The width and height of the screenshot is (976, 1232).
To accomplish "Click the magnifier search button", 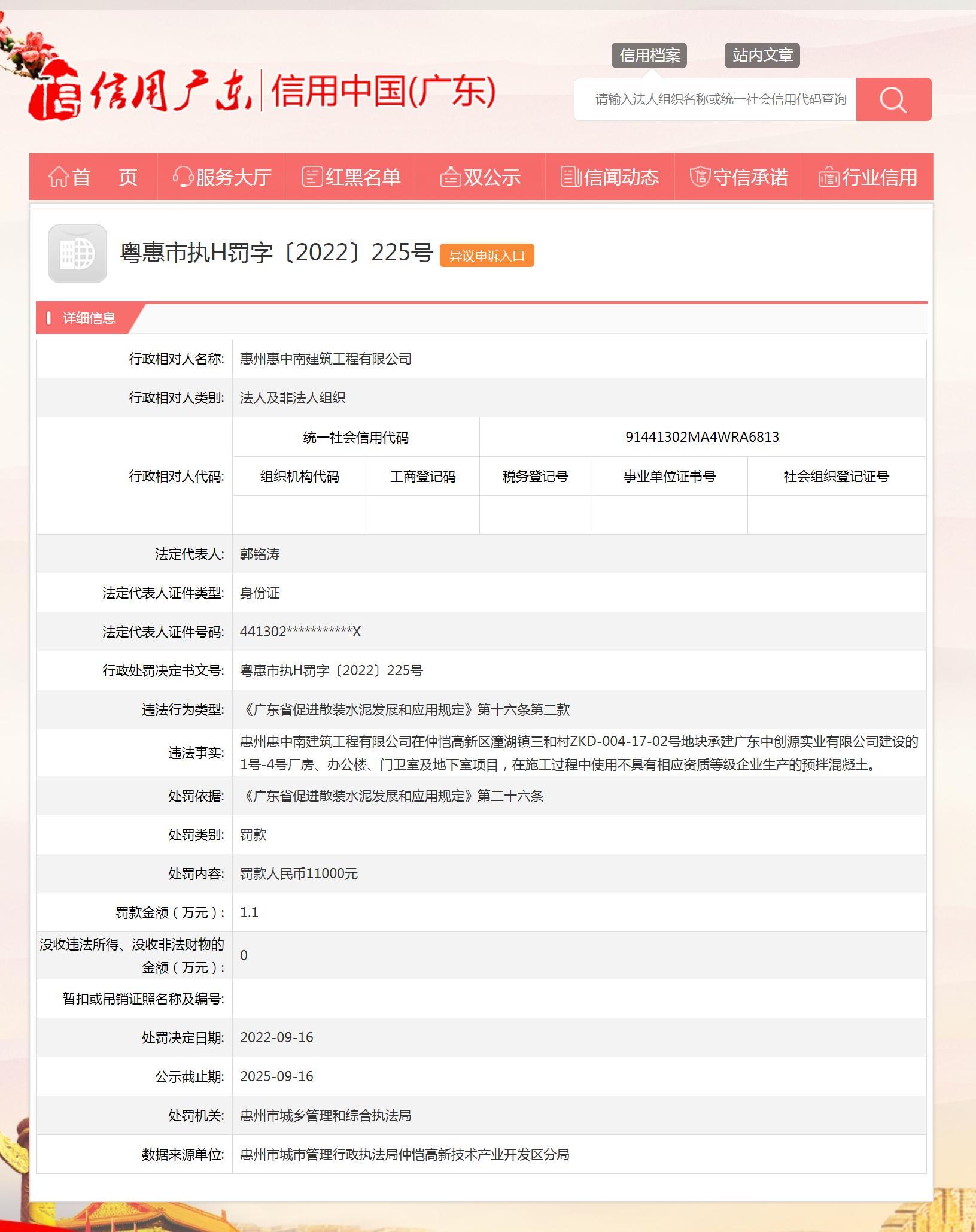I will coord(893,99).
